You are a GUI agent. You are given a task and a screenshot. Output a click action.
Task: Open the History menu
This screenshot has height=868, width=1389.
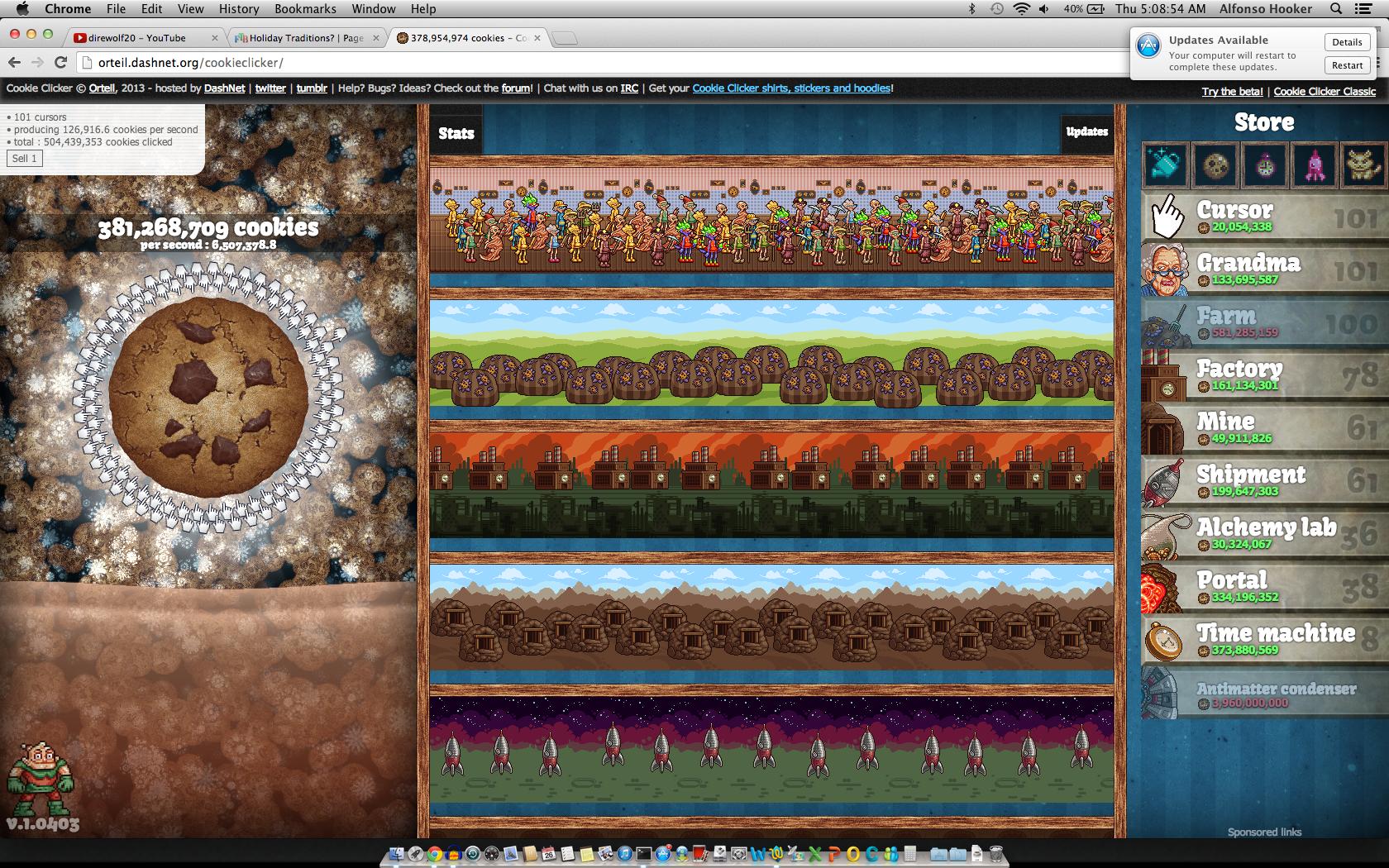239,9
